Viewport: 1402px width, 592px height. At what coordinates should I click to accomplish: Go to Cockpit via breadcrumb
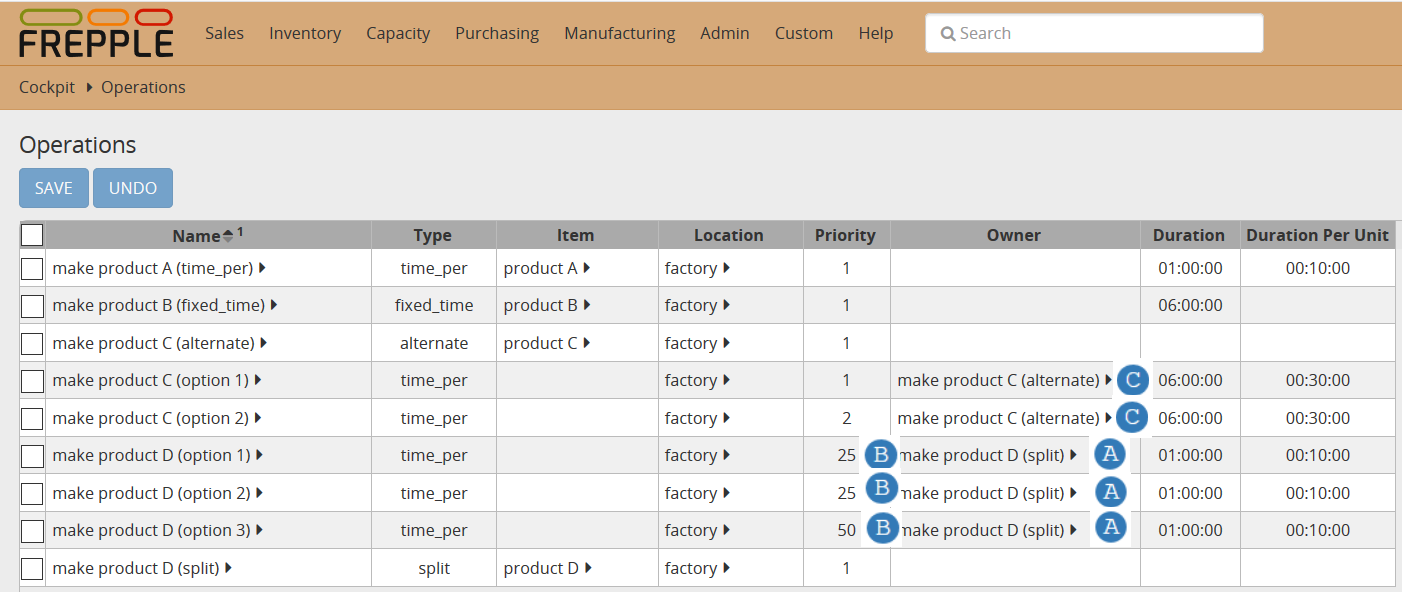tap(47, 87)
